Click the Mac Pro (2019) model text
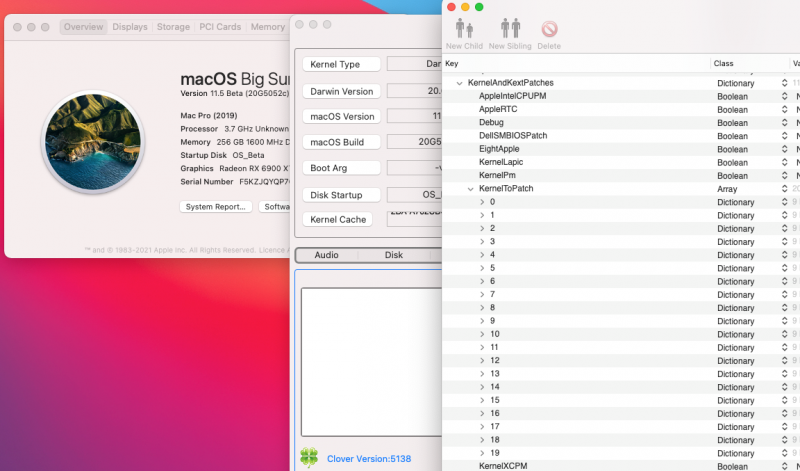Image resolution: width=800 pixels, height=471 pixels. pyautogui.click(x=209, y=116)
